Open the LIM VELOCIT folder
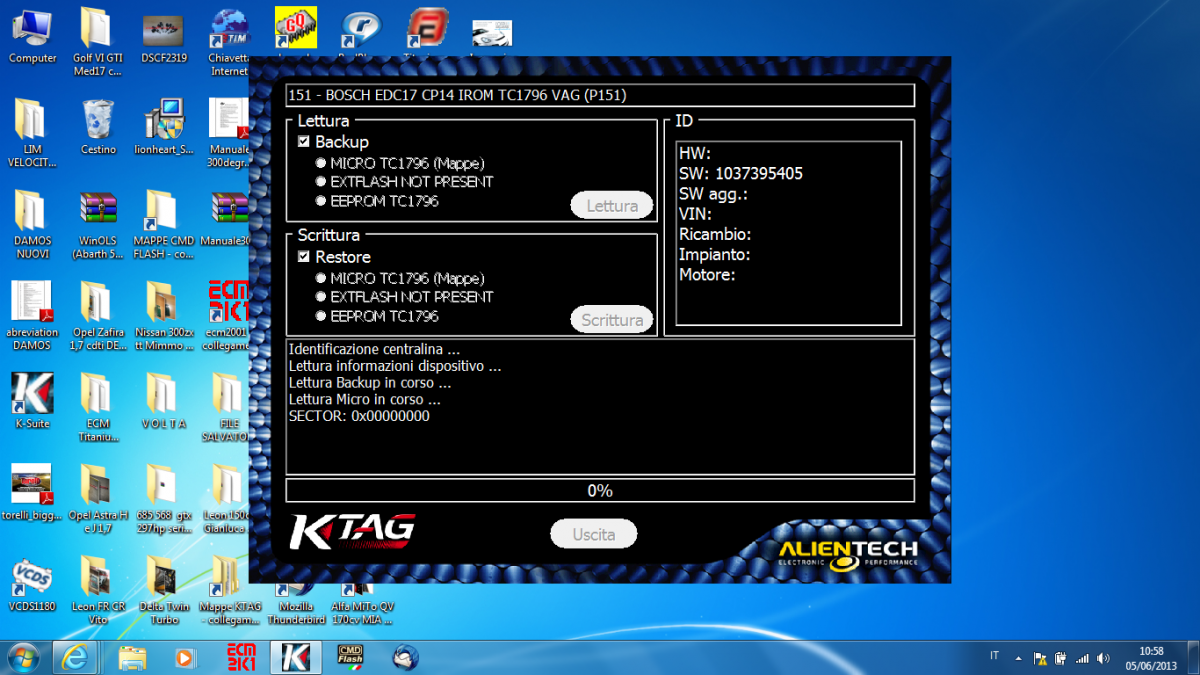This screenshot has height=675, width=1200. (32, 132)
